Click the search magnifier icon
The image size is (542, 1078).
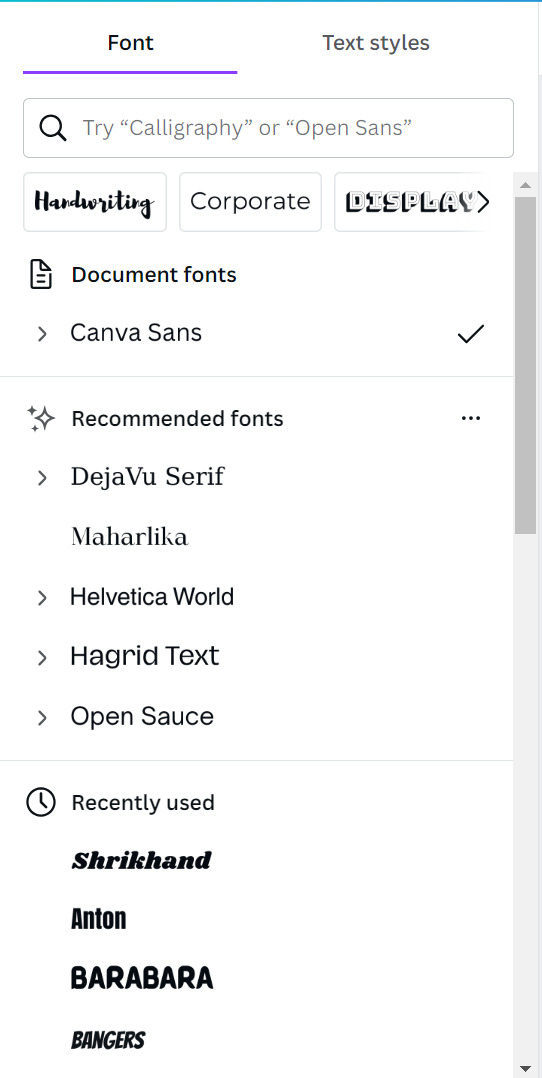click(52, 128)
